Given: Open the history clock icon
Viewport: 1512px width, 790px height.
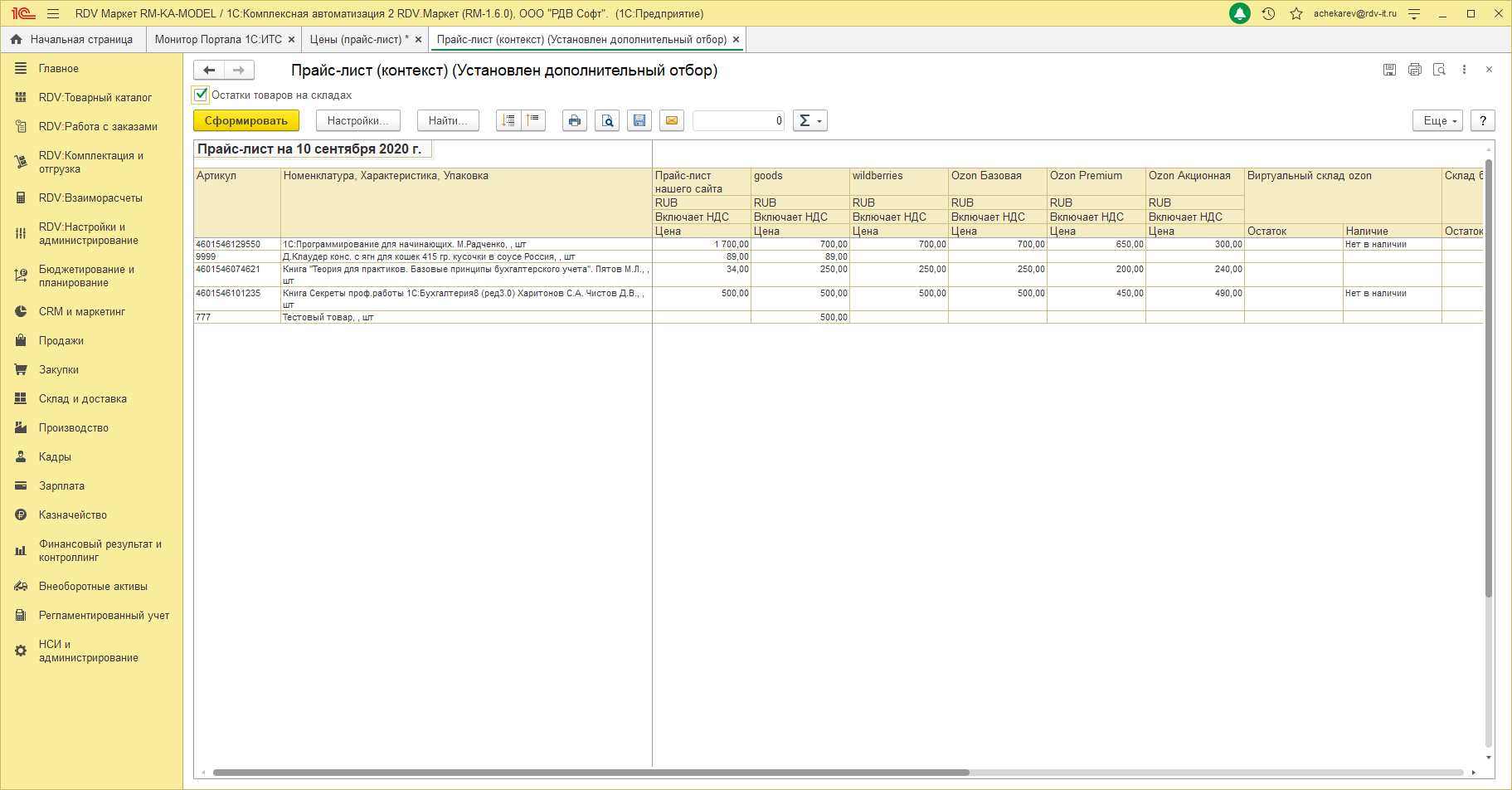Looking at the screenshot, I should pos(1268,13).
